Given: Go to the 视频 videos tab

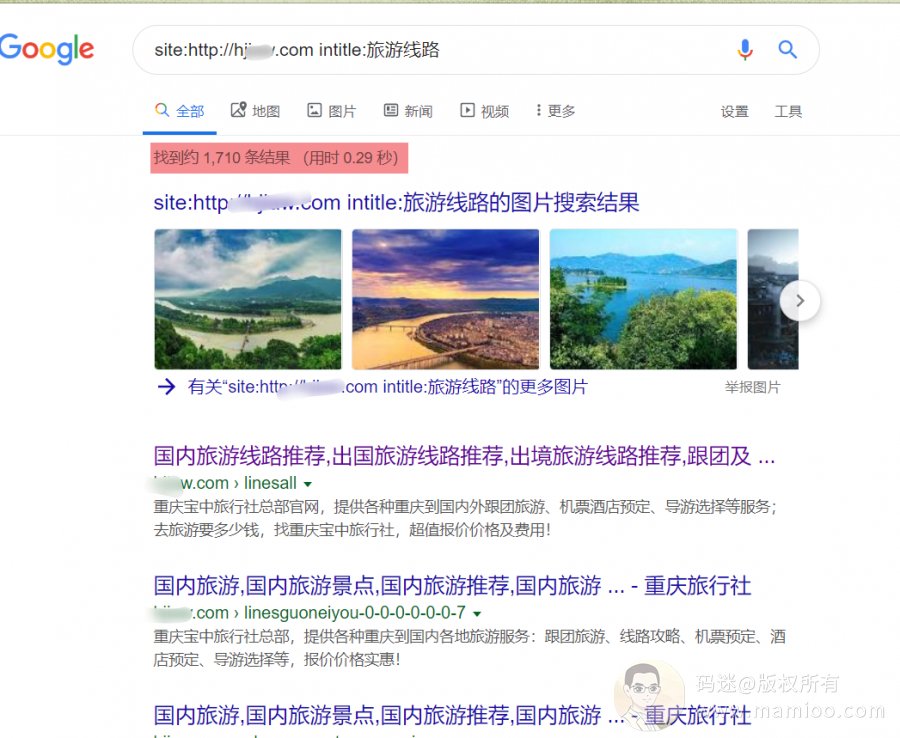Looking at the screenshot, I should coord(484,111).
